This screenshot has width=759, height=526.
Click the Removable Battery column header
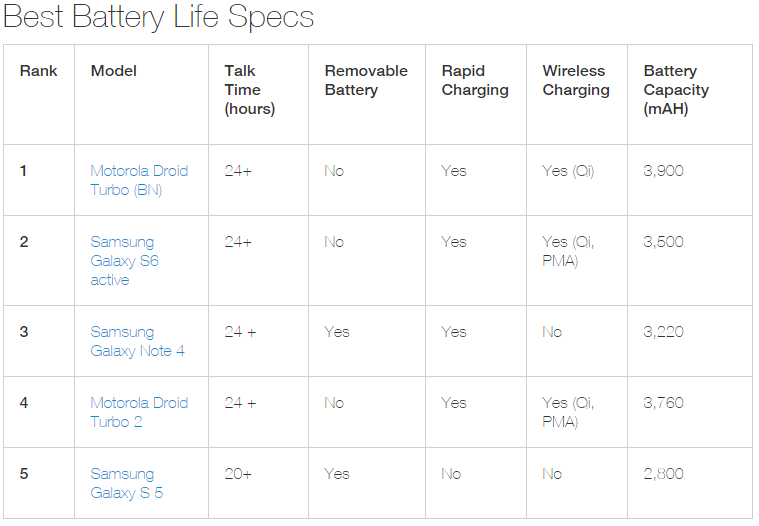point(366,80)
